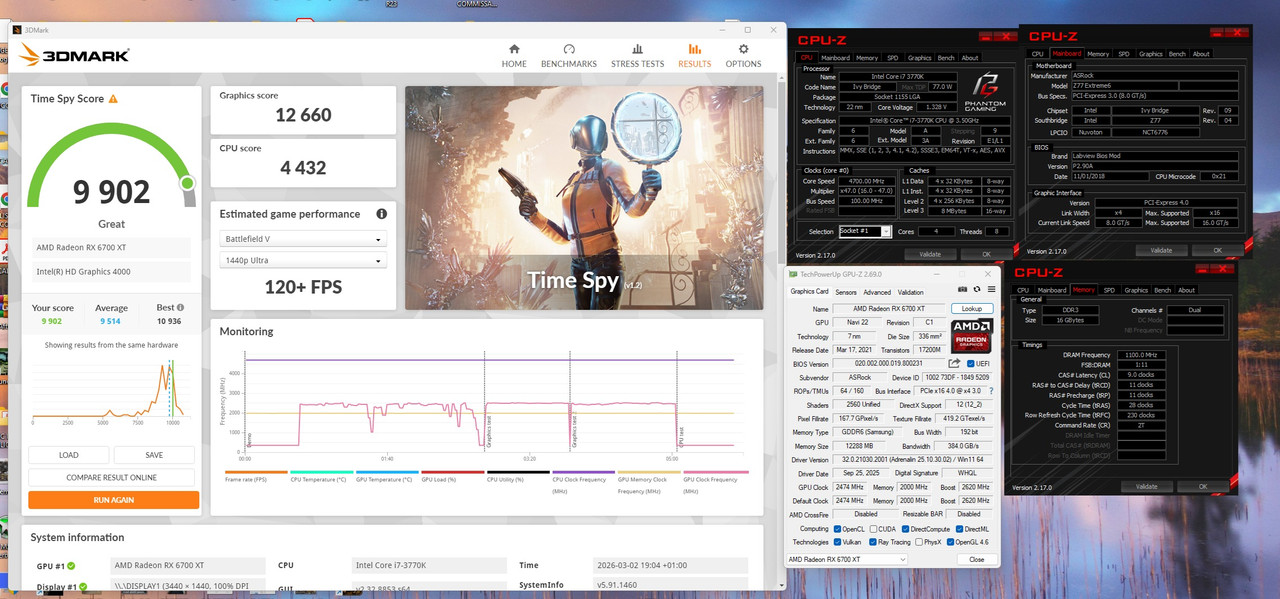1280x599 pixels.
Task: Click the GPU-Z BIOS export share icon
Action: click(955, 363)
